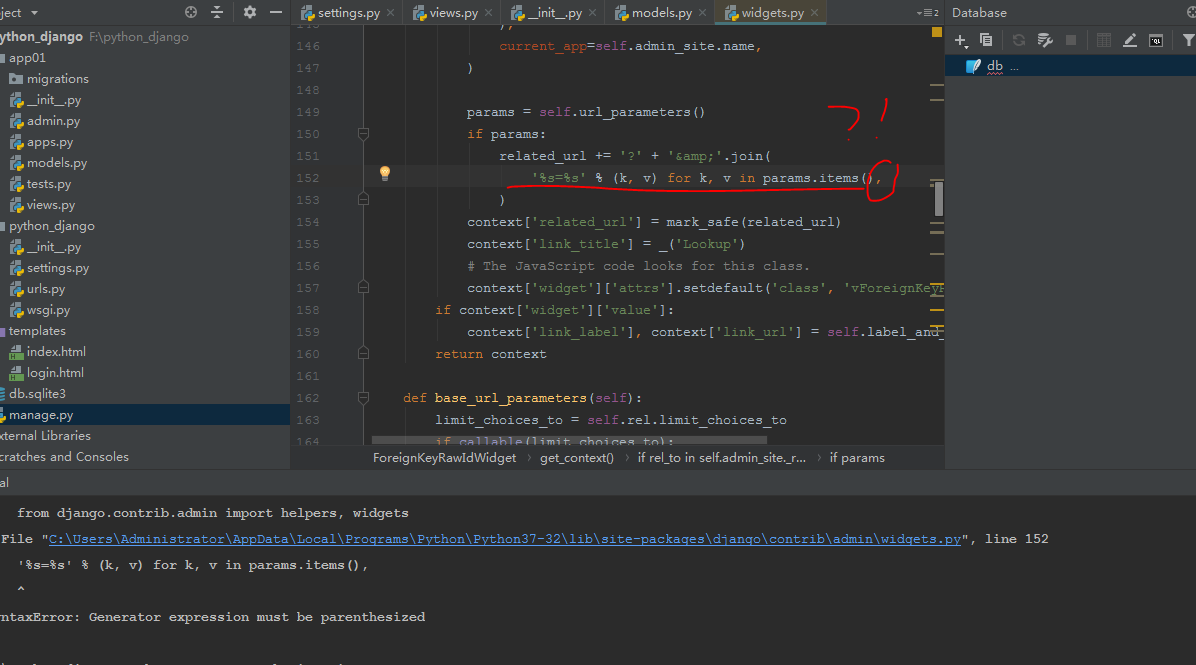Click the stop/disconnect square icon
This screenshot has height=665, width=1196.
tap(1071, 40)
